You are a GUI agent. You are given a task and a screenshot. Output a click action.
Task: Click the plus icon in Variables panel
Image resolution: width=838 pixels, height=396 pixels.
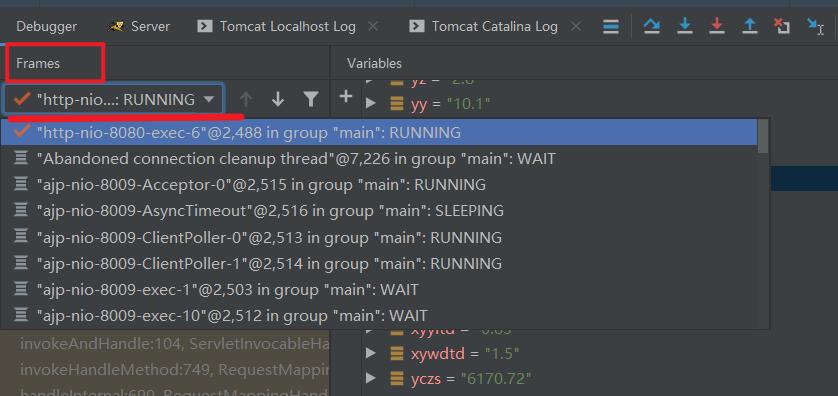click(346, 97)
